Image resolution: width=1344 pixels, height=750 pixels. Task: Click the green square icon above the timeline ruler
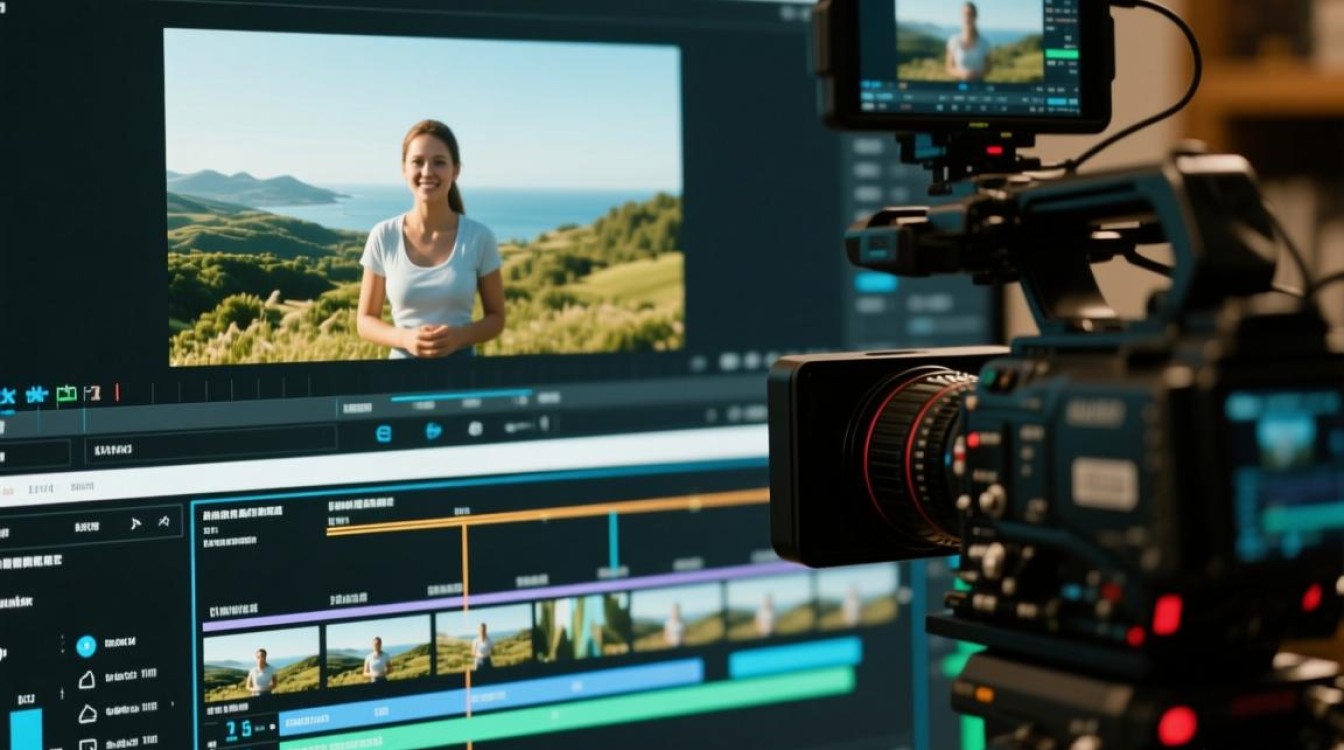pos(67,393)
